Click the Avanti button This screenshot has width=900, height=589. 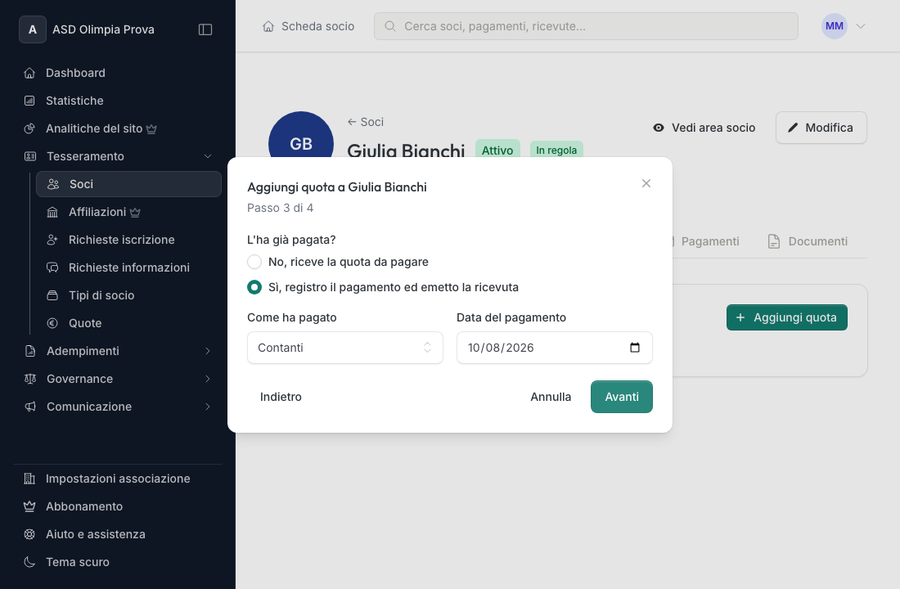[x=622, y=397]
